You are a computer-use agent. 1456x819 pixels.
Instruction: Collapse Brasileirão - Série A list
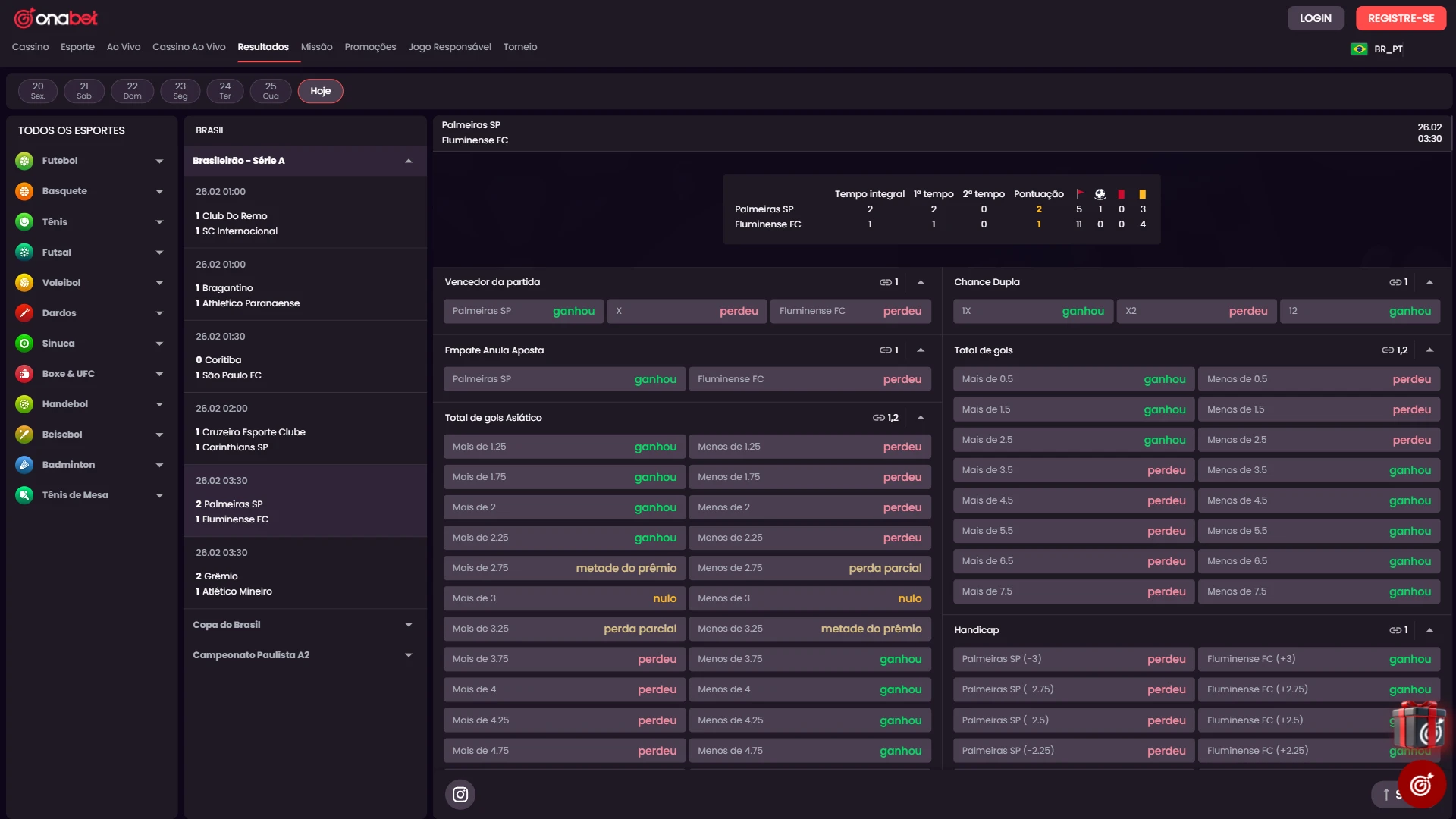(x=409, y=161)
